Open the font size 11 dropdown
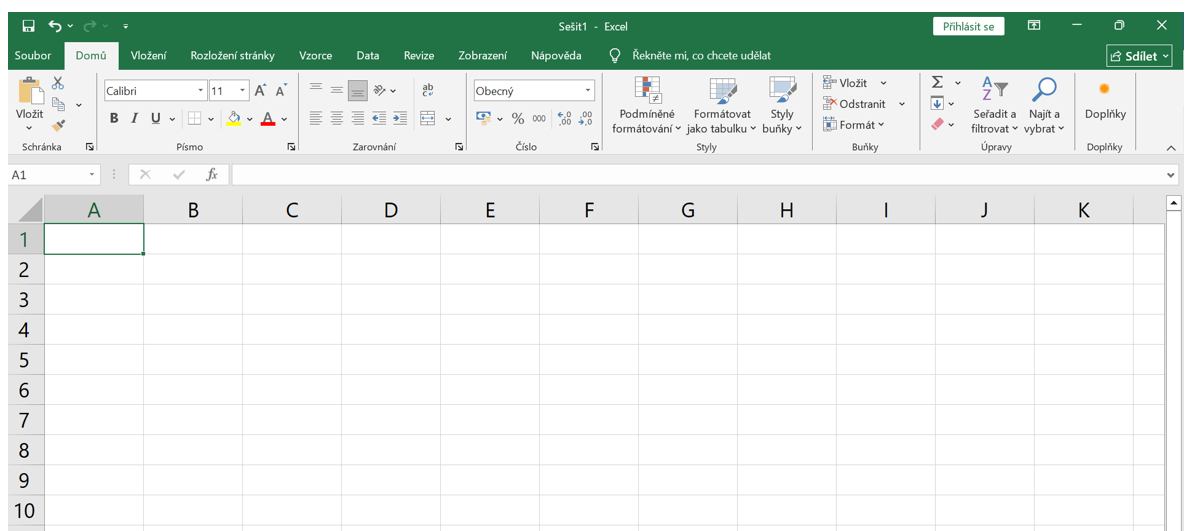This screenshot has height=531, width=1195. click(x=242, y=91)
